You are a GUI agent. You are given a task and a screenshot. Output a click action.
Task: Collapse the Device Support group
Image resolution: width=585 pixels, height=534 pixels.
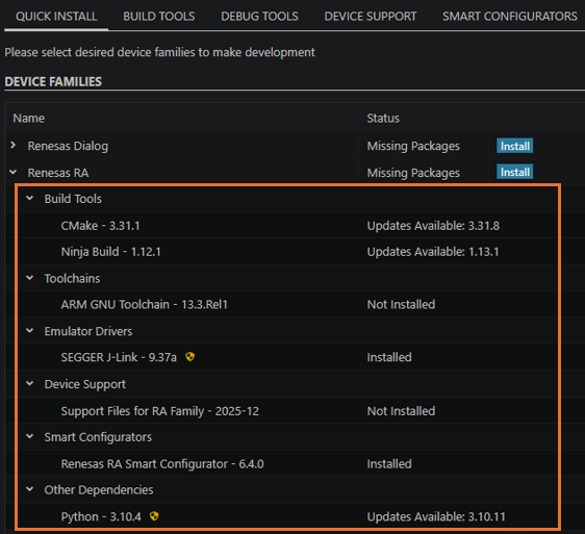click(30, 384)
